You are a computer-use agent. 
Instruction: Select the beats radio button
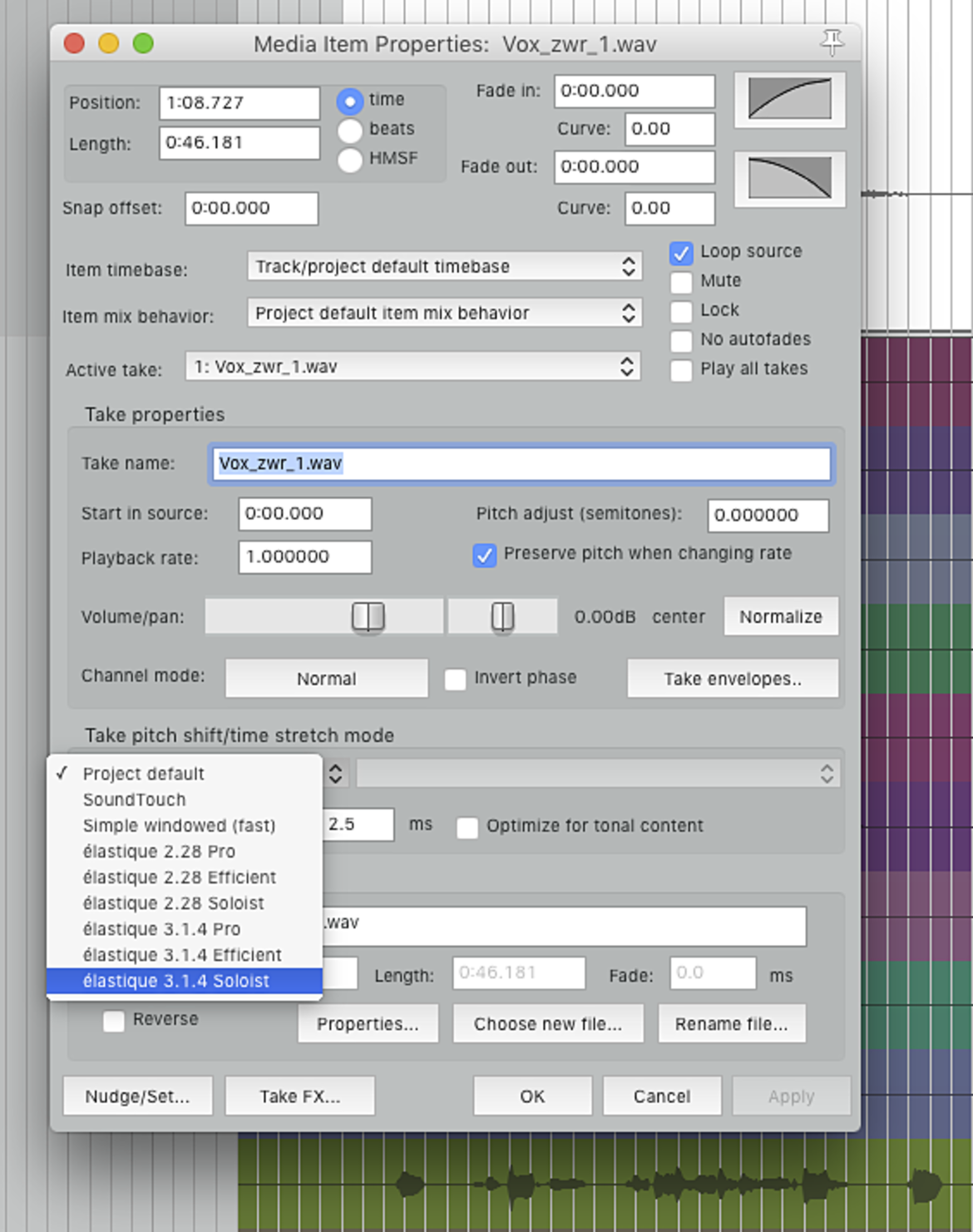pos(350,130)
